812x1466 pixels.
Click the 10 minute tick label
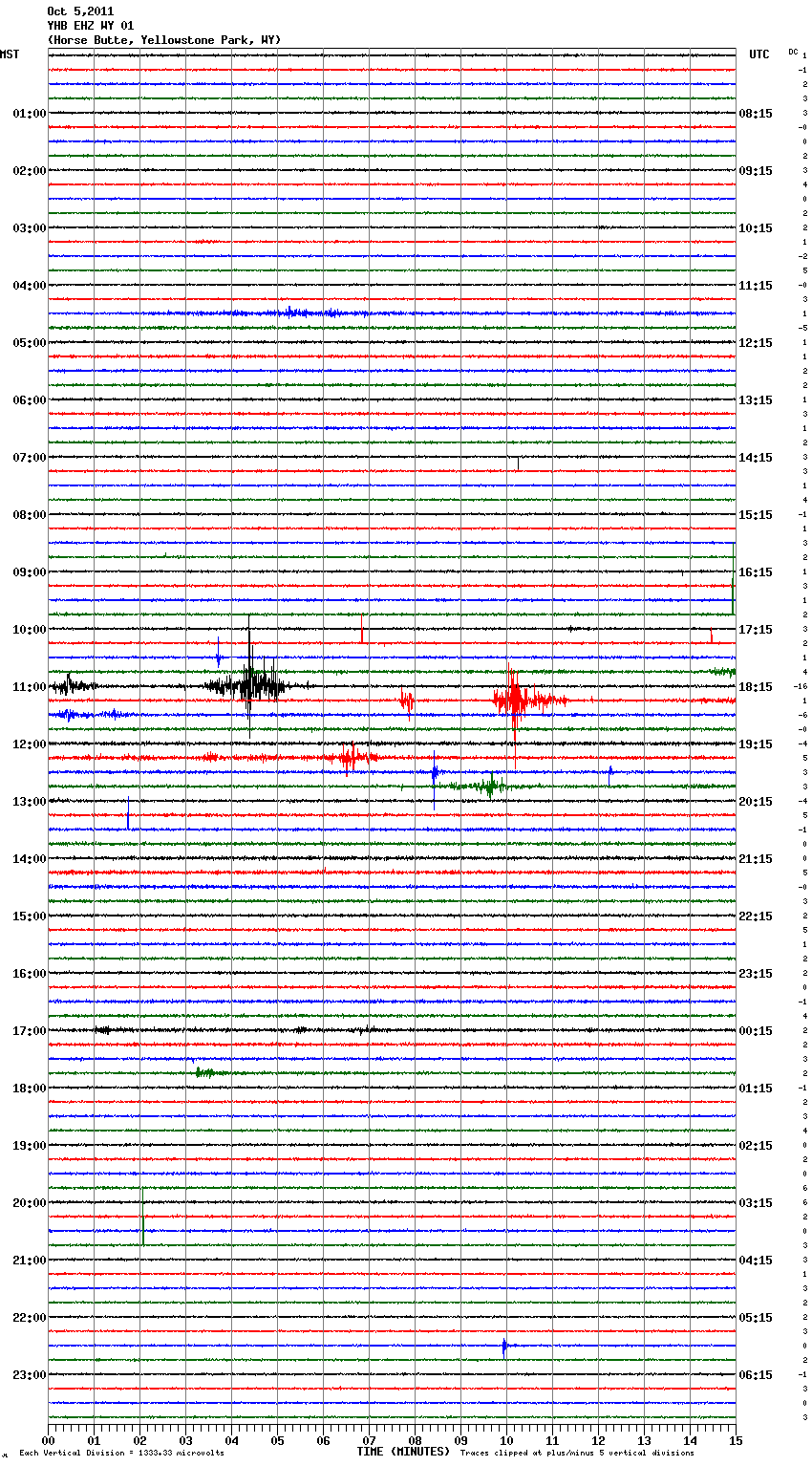(x=506, y=1440)
